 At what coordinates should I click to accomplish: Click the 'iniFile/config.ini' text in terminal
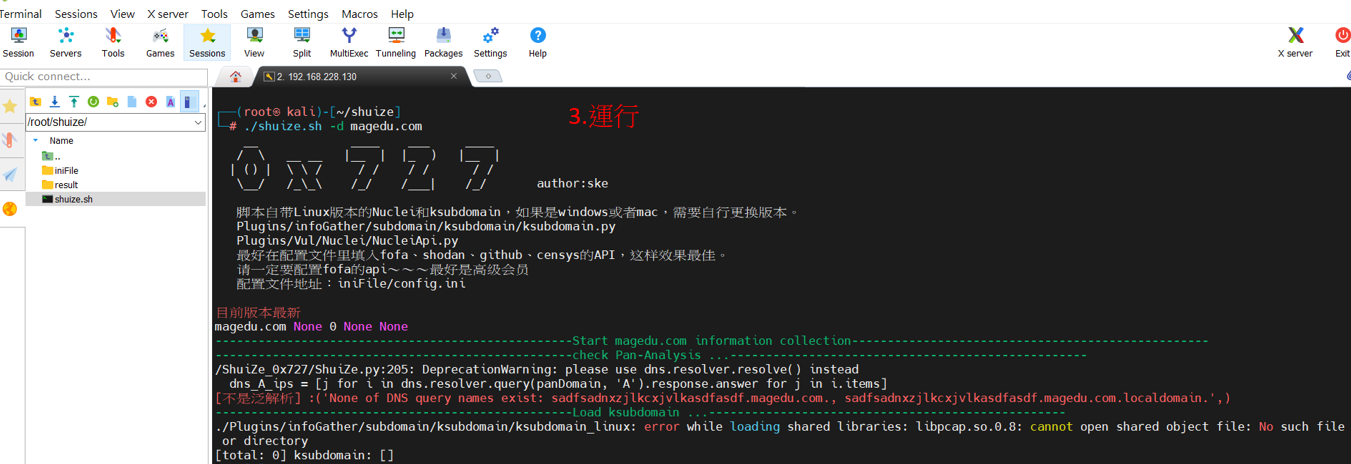point(401,283)
